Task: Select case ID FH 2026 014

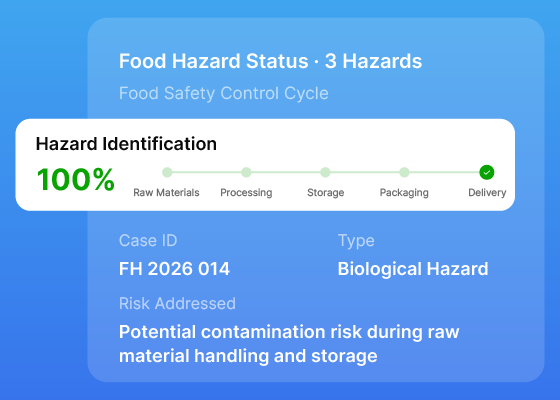Action: click(174, 269)
